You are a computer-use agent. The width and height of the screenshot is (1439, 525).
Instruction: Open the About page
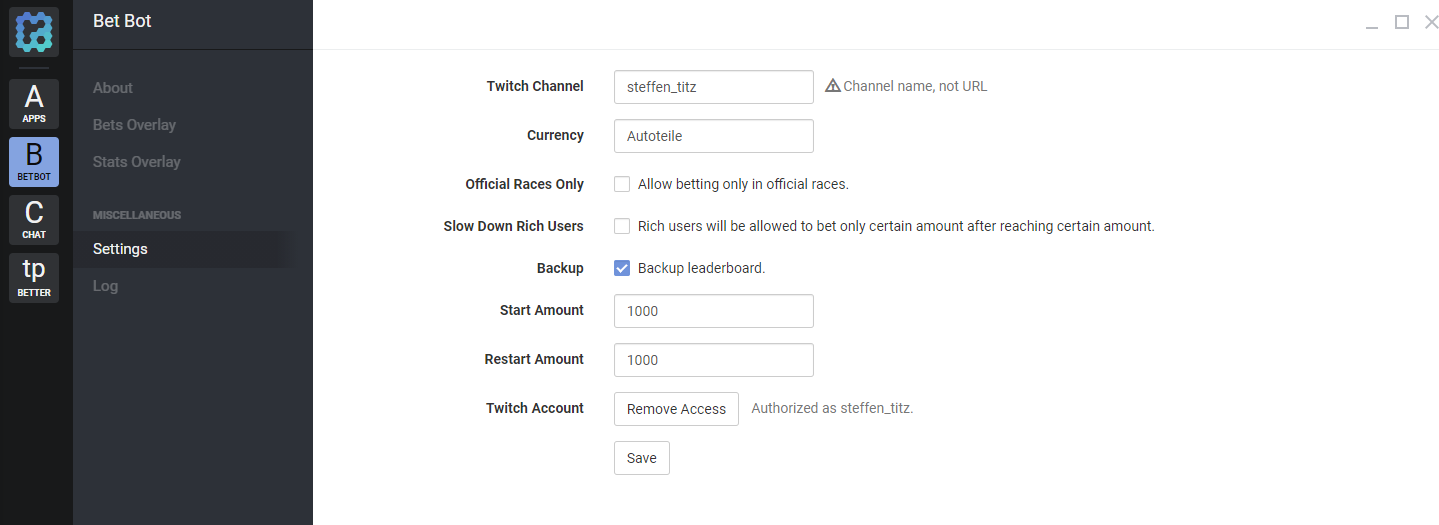click(x=113, y=88)
